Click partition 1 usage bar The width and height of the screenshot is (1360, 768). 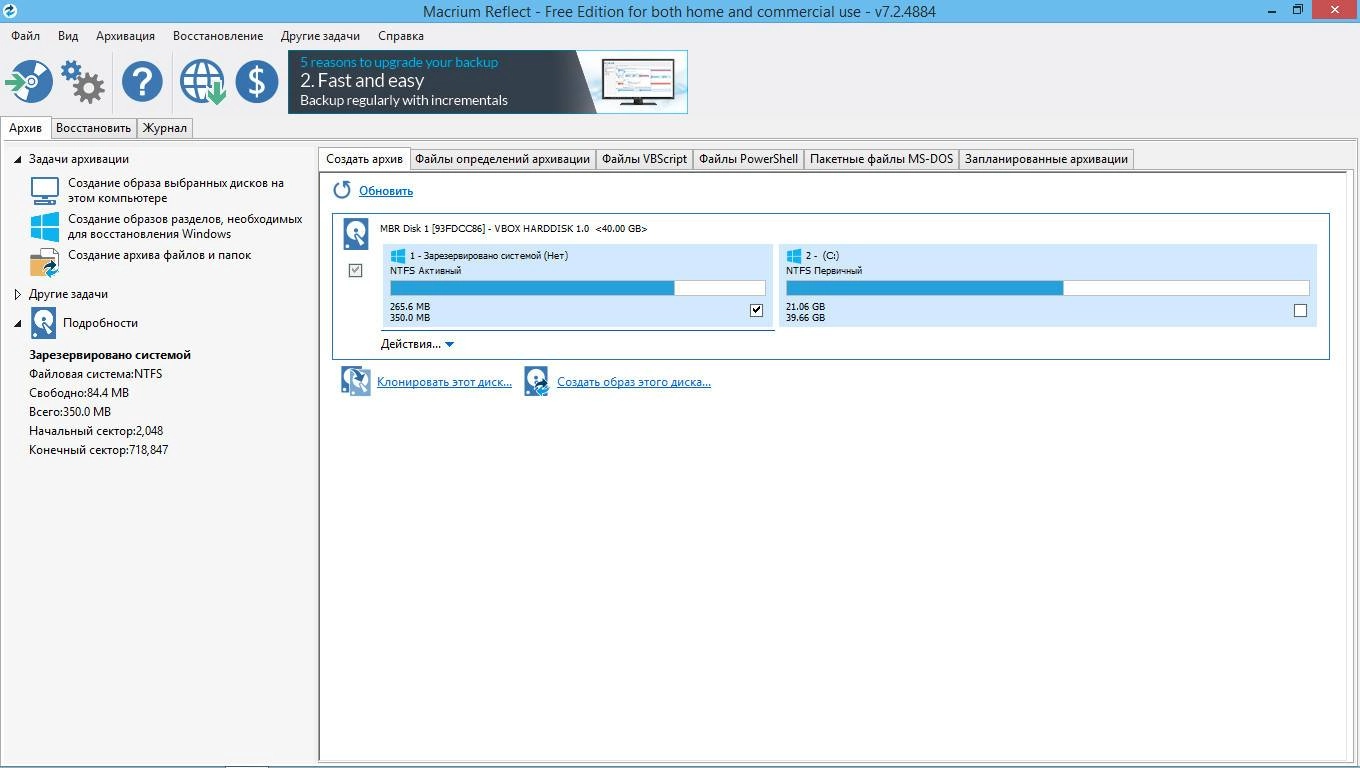pyautogui.click(x=577, y=288)
